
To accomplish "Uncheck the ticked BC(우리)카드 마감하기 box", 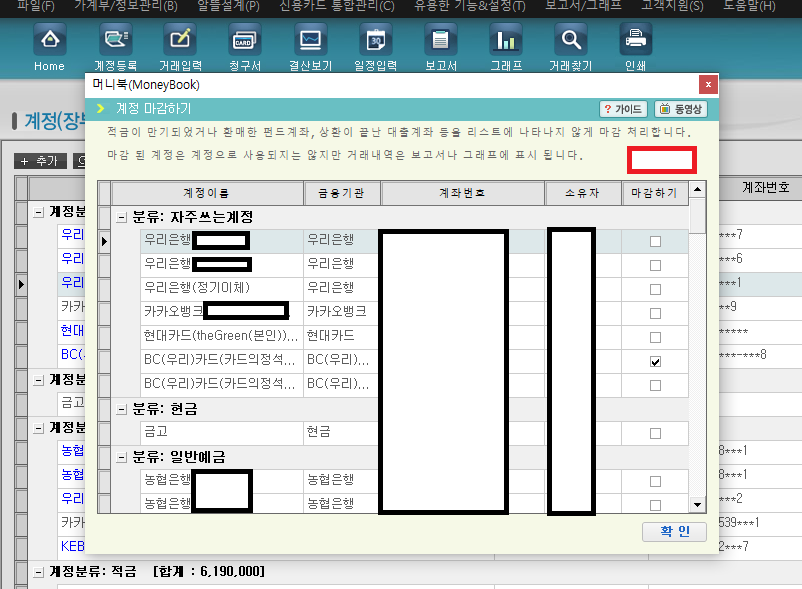I will (655, 361).
